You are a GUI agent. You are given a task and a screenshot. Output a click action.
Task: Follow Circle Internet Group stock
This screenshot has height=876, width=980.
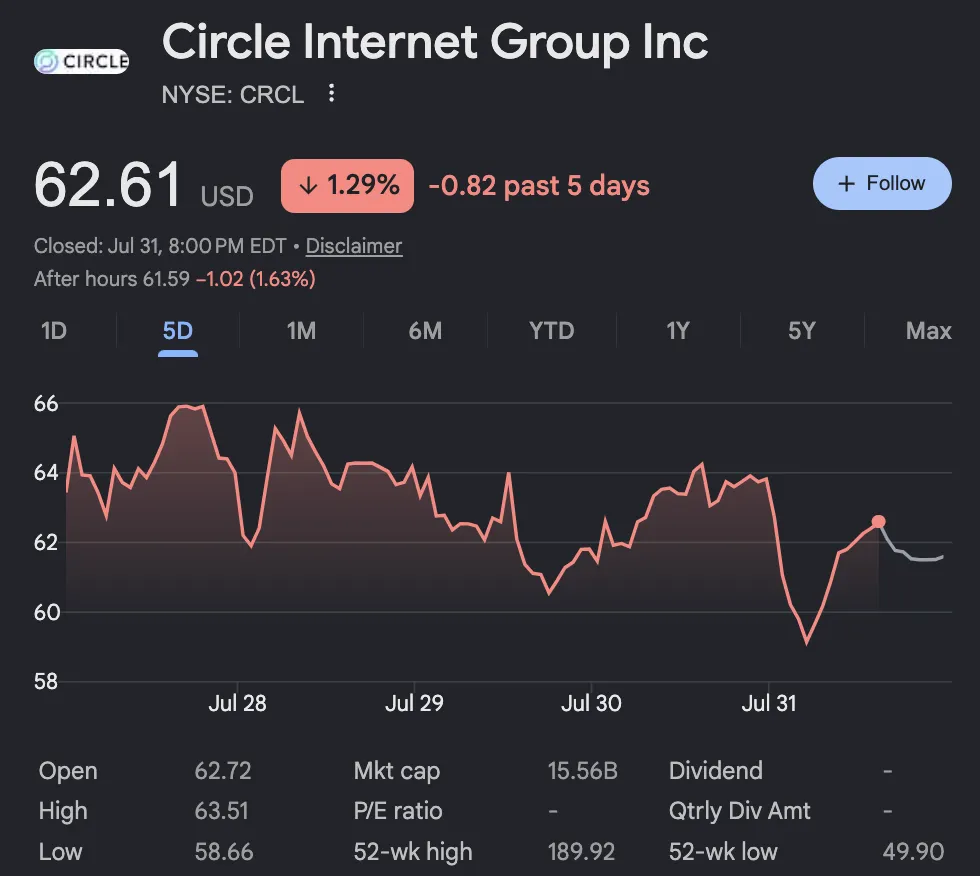(x=882, y=184)
